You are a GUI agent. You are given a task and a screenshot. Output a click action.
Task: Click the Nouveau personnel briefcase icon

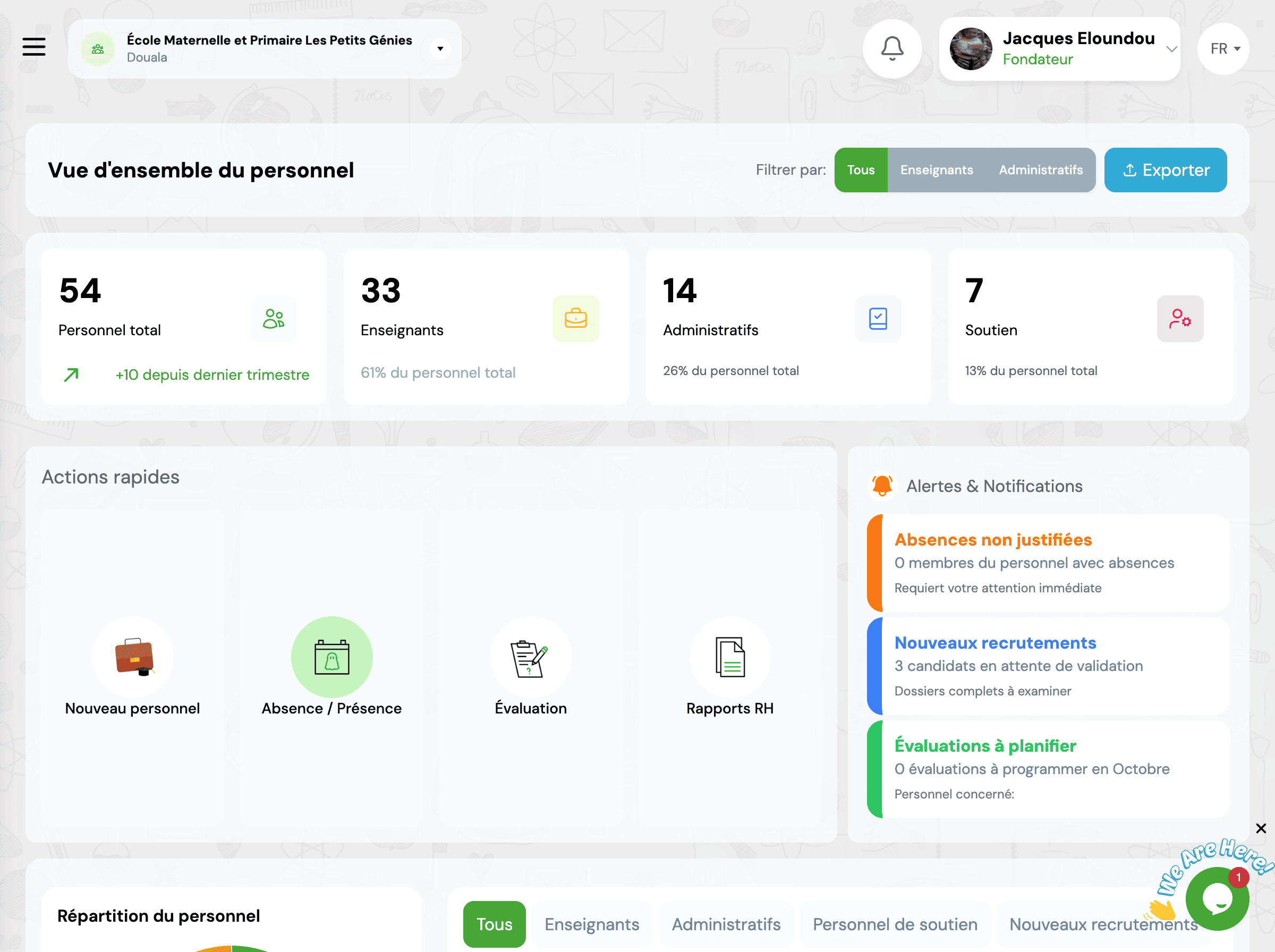(x=132, y=657)
